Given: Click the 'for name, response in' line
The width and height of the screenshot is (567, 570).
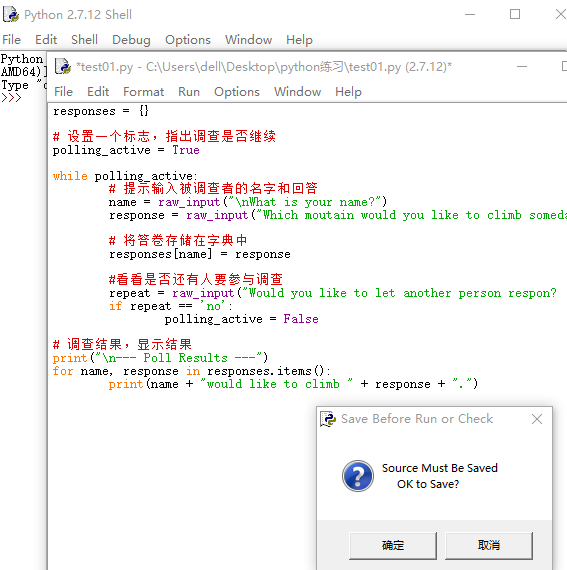Looking at the screenshot, I should click(192, 371).
